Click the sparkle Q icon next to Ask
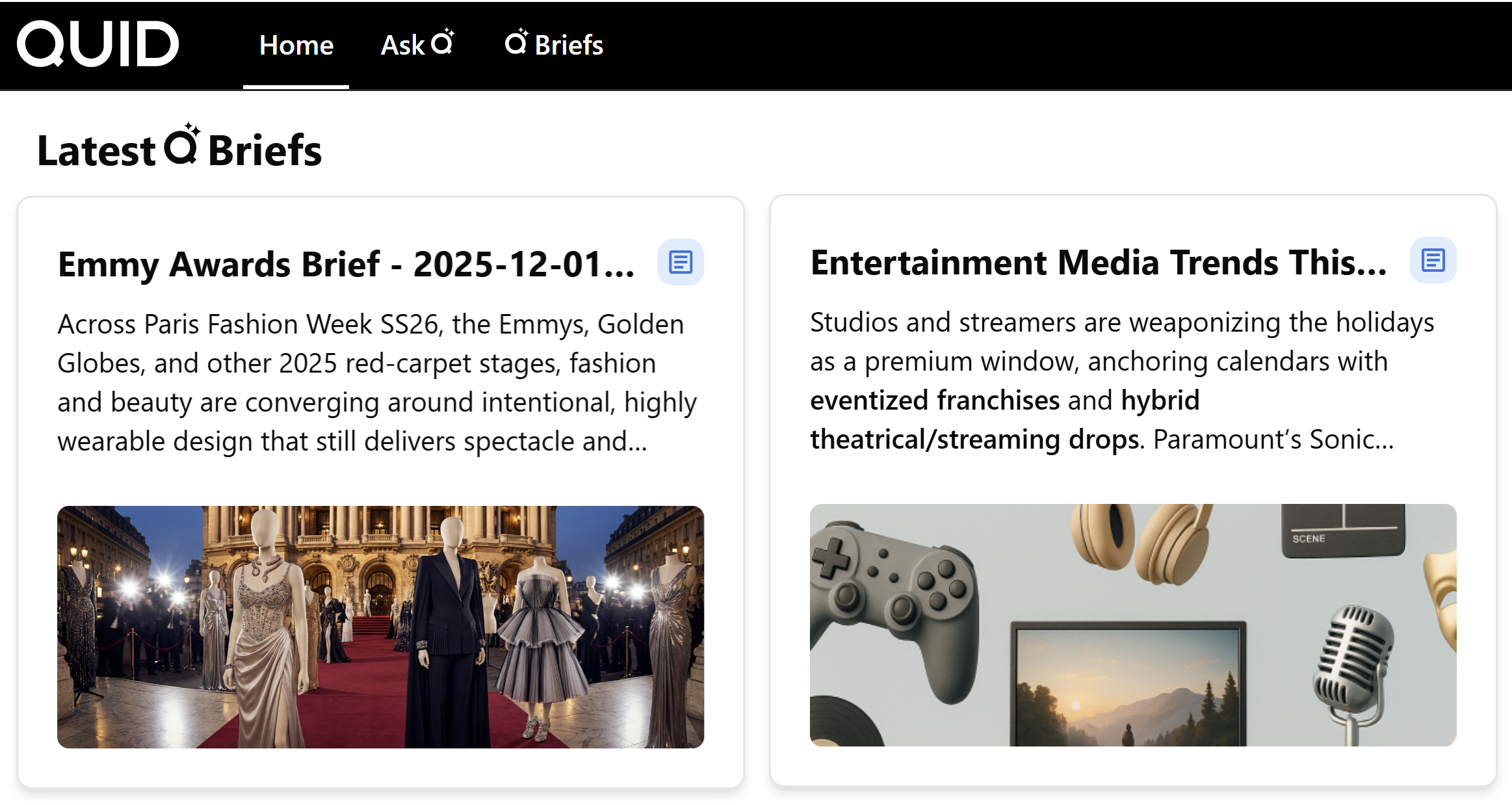 tap(444, 41)
